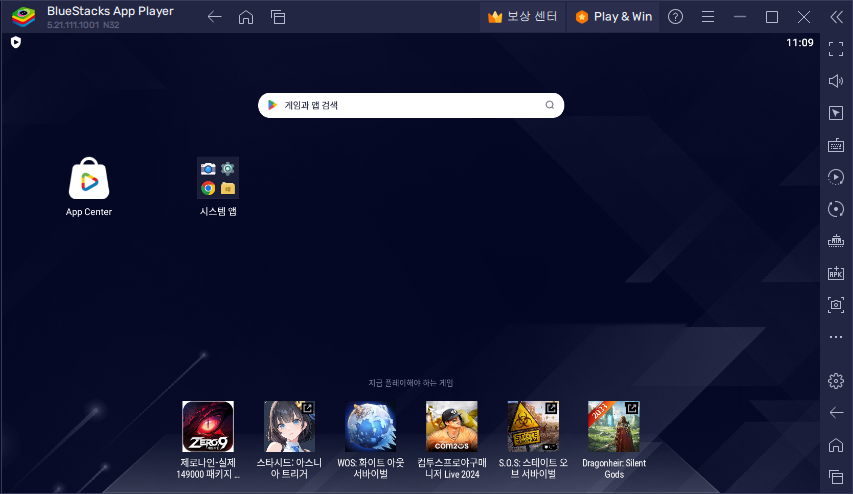The width and height of the screenshot is (853, 494).
Task: Minimize the BlueStacks window
Action: pos(740,17)
